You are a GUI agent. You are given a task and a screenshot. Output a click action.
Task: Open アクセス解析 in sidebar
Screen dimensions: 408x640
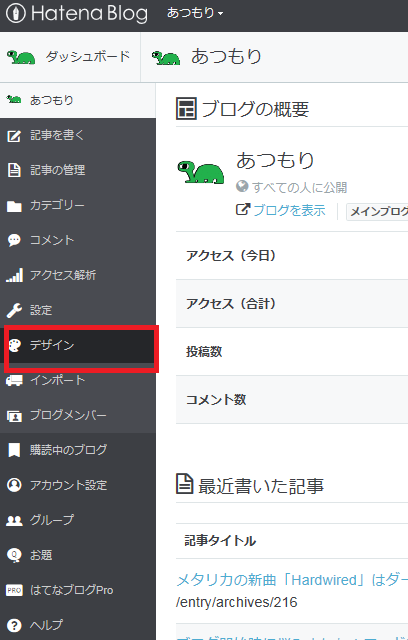click(78, 276)
